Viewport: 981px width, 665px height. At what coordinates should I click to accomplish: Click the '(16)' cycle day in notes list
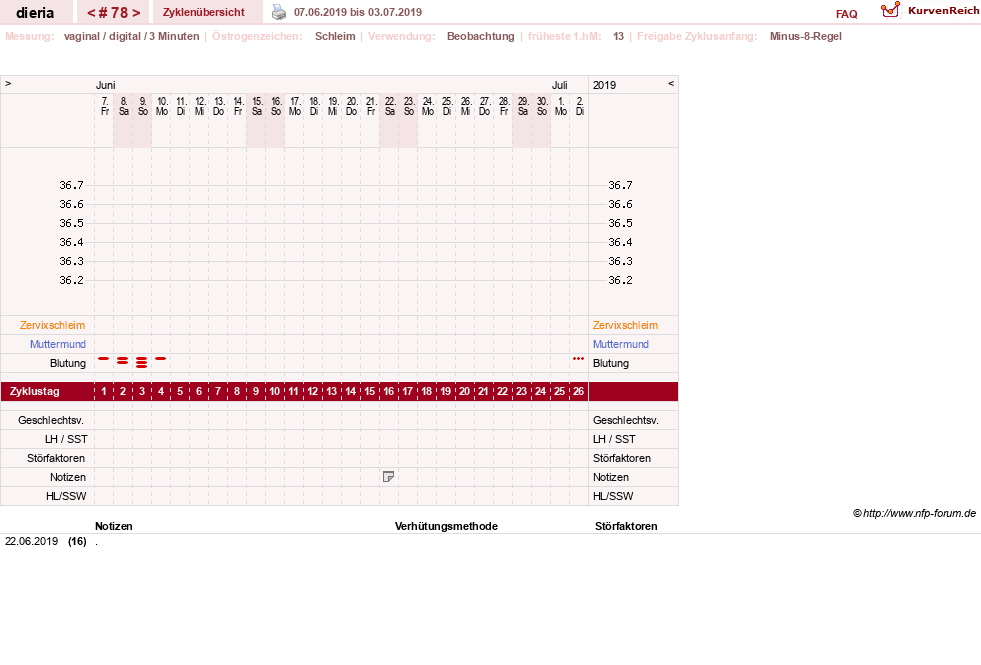[77, 541]
